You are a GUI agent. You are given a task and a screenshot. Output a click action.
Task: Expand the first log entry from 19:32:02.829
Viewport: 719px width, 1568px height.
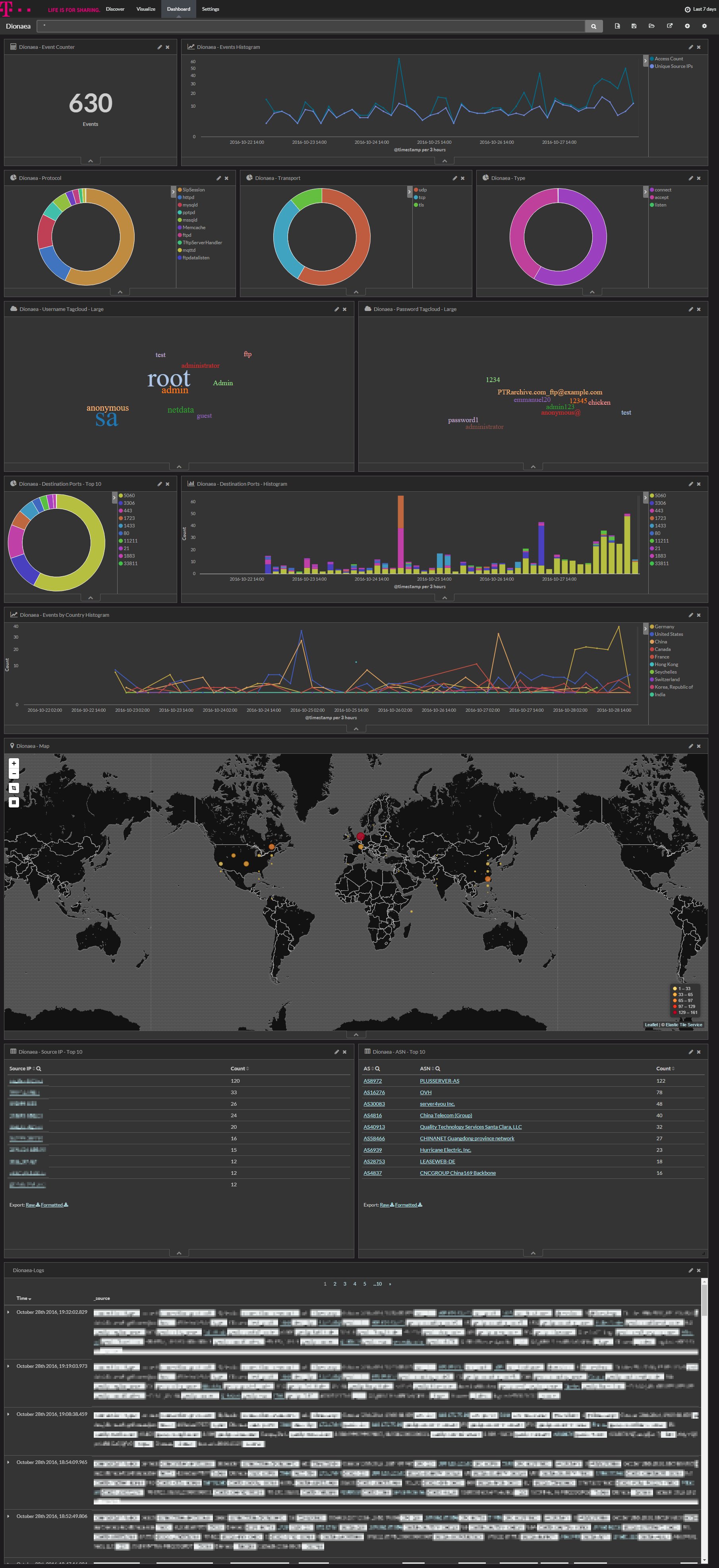pyautogui.click(x=8, y=1312)
